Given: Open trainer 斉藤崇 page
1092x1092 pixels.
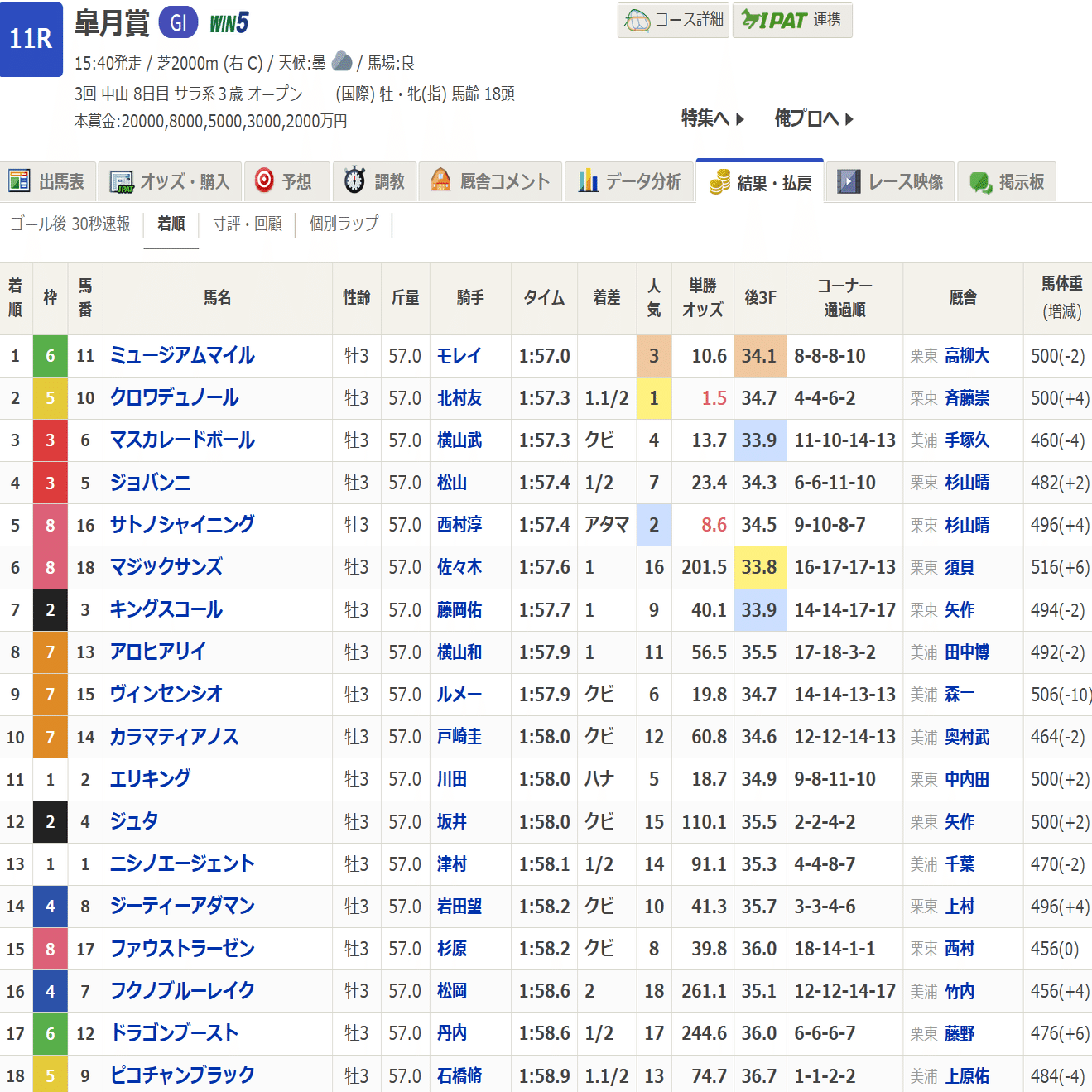Looking at the screenshot, I should coord(967,398).
